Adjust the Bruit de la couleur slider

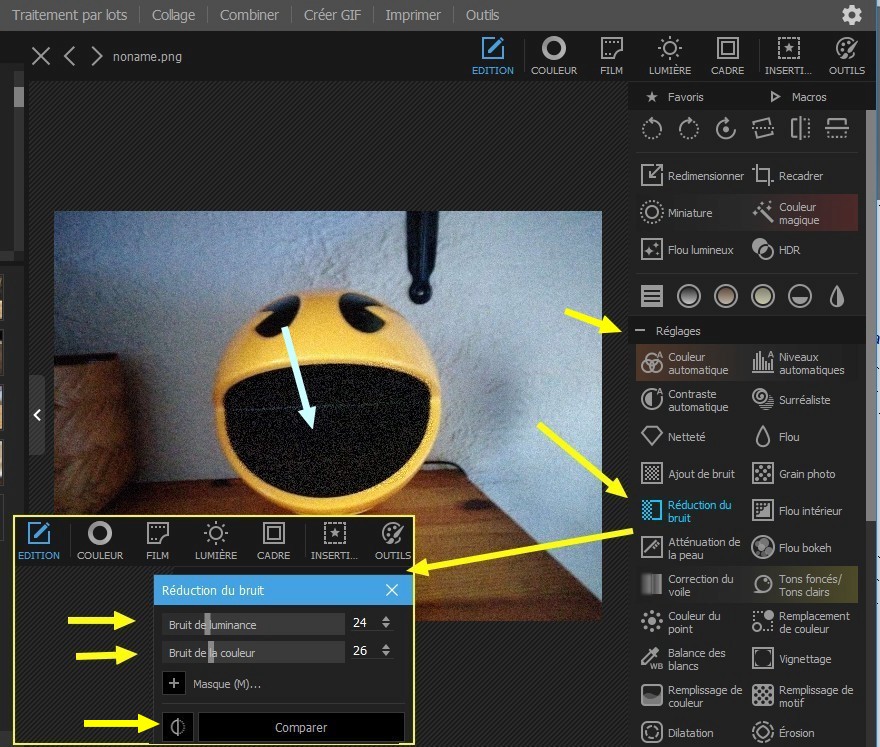tap(254, 652)
